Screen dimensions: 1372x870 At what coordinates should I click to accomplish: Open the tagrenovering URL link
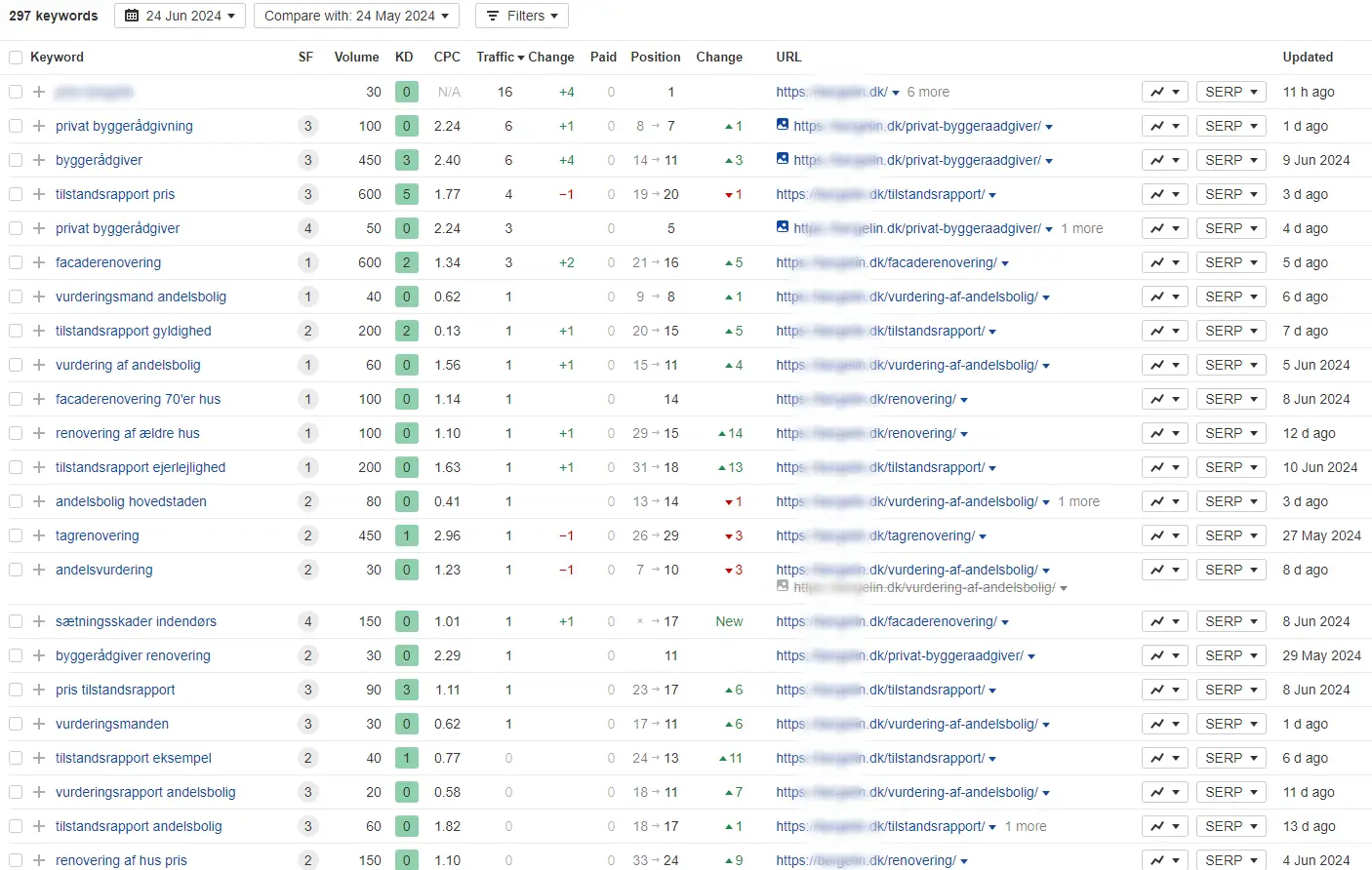(875, 535)
